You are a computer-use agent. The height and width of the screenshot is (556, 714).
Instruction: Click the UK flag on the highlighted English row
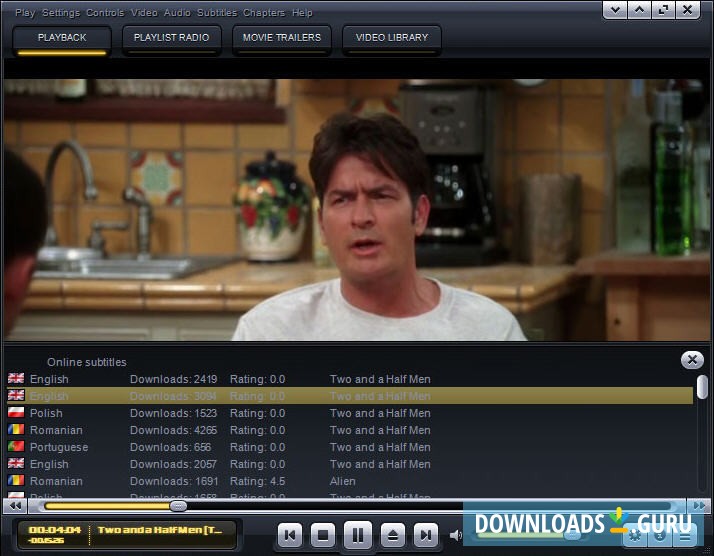tap(16, 395)
